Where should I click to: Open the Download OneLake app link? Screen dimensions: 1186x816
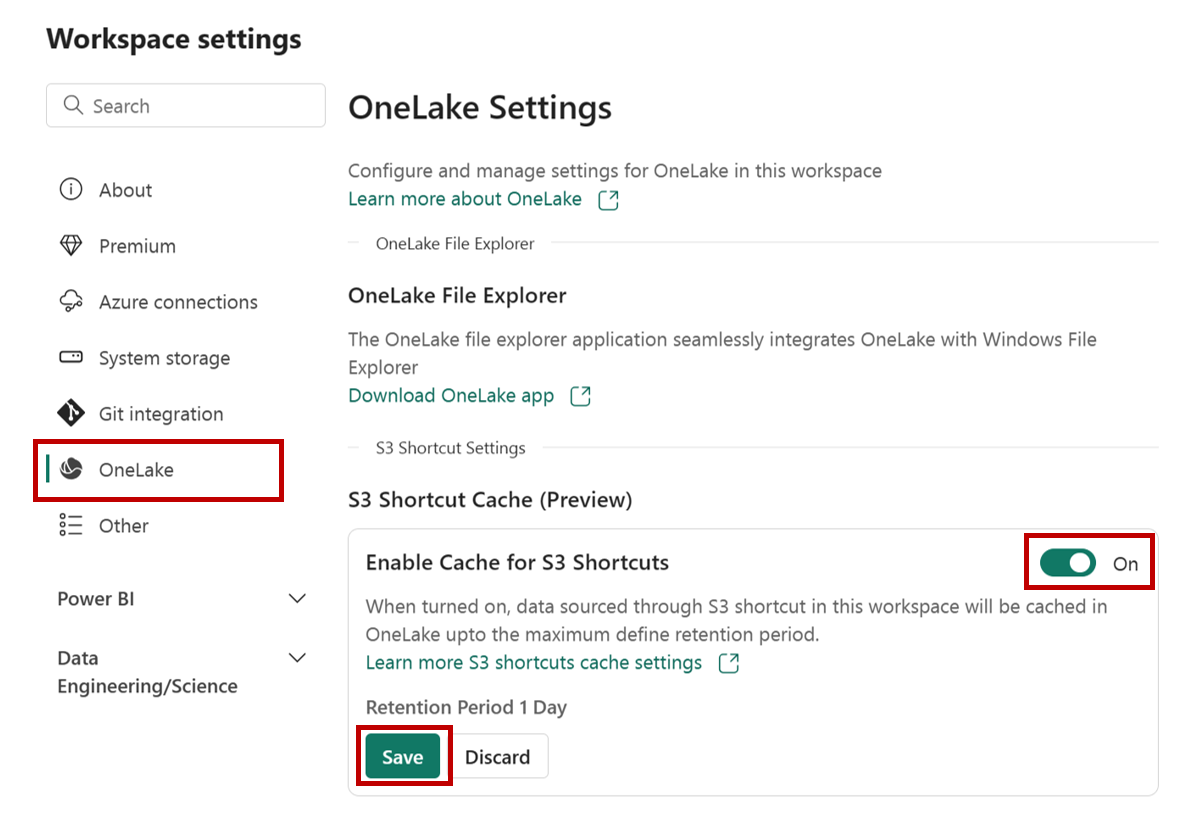pyautogui.click(x=452, y=396)
